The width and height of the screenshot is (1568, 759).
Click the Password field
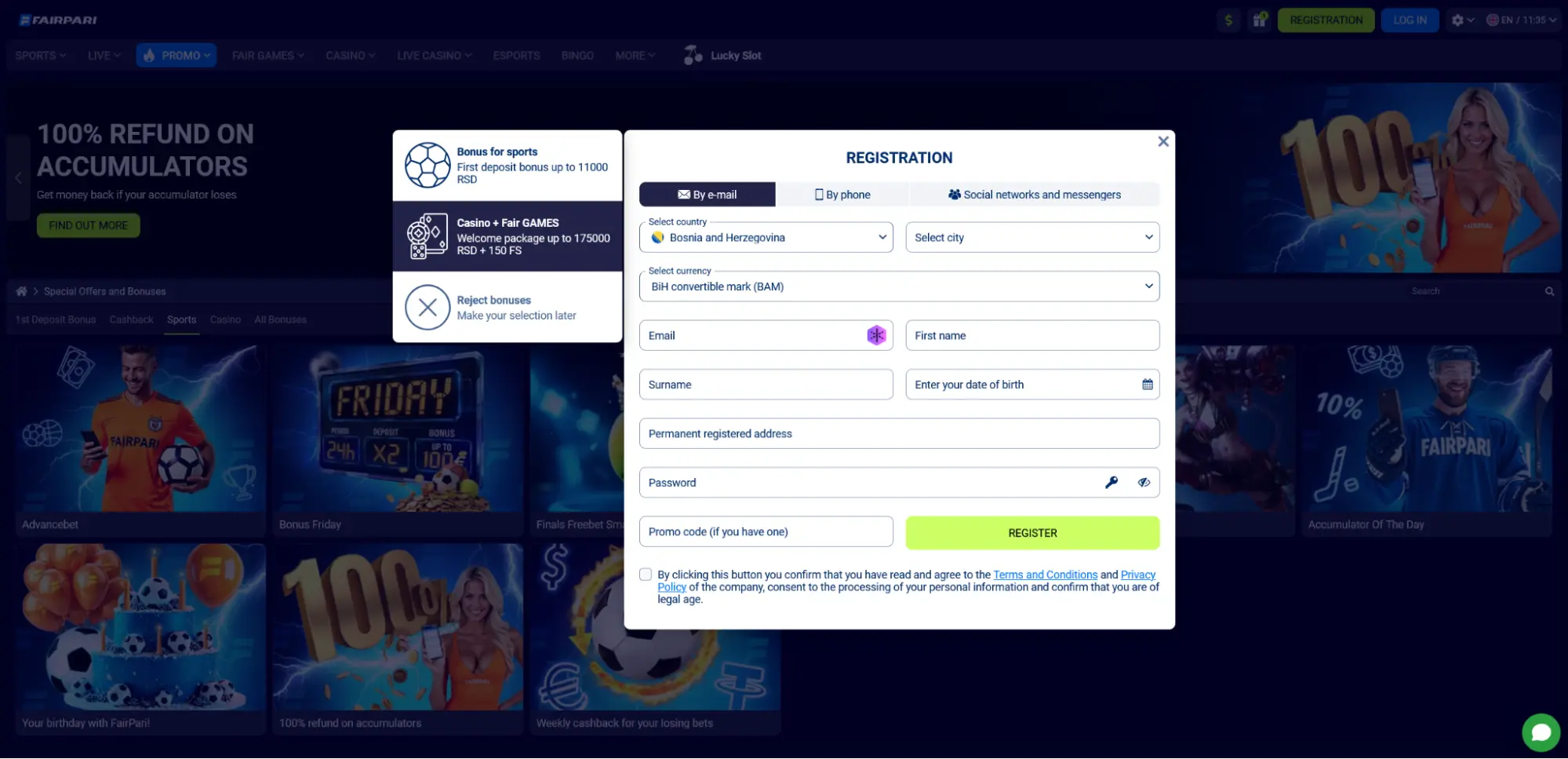[x=899, y=483]
